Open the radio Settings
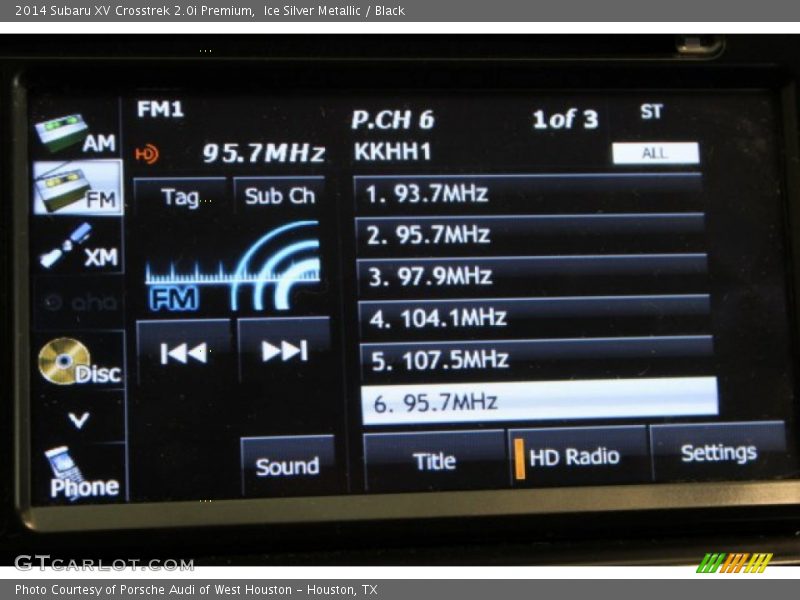 (718, 452)
